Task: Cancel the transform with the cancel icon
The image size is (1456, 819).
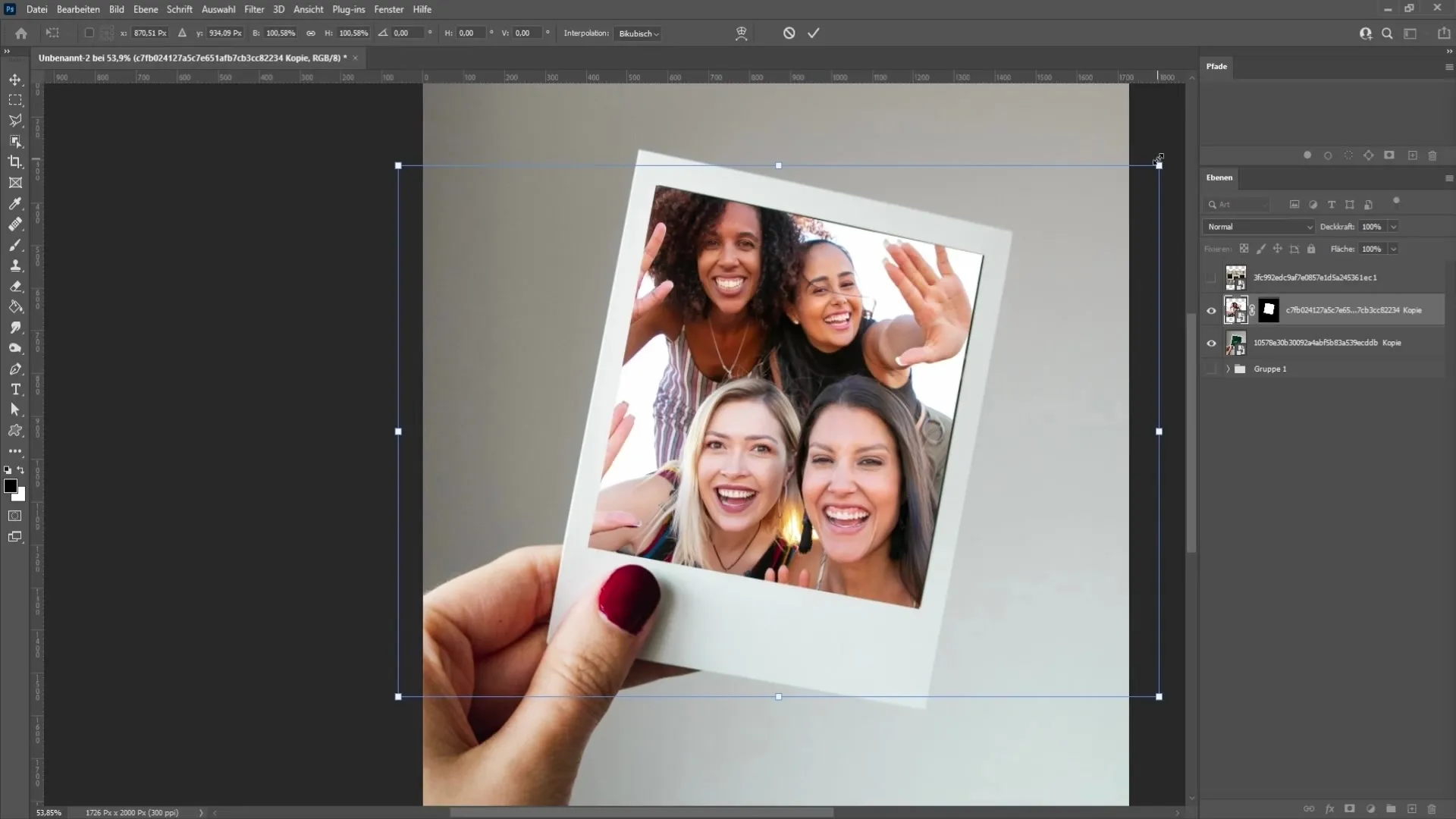Action: coord(789,33)
